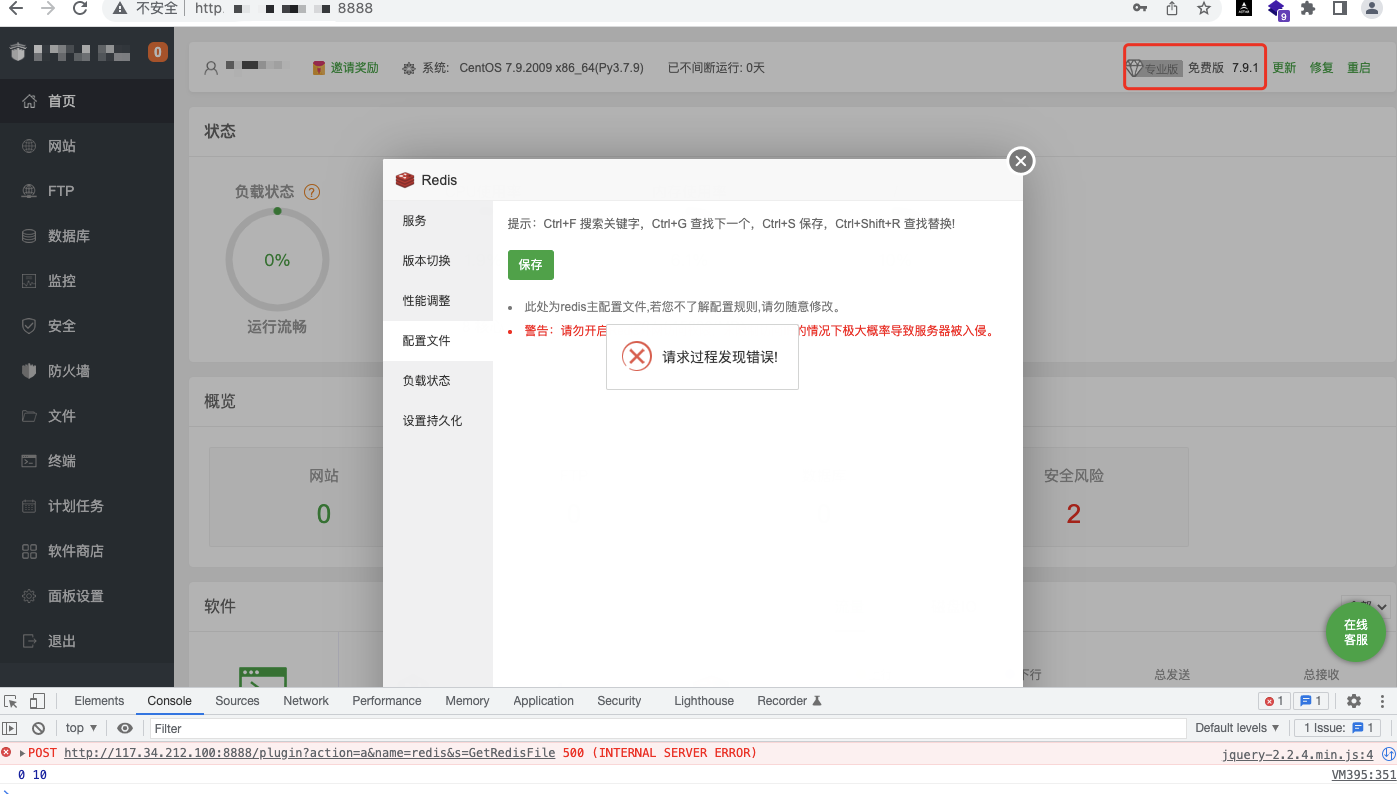Click the 更新 link in header
Screen dimensions: 1397x794
tap(1284, 68)
